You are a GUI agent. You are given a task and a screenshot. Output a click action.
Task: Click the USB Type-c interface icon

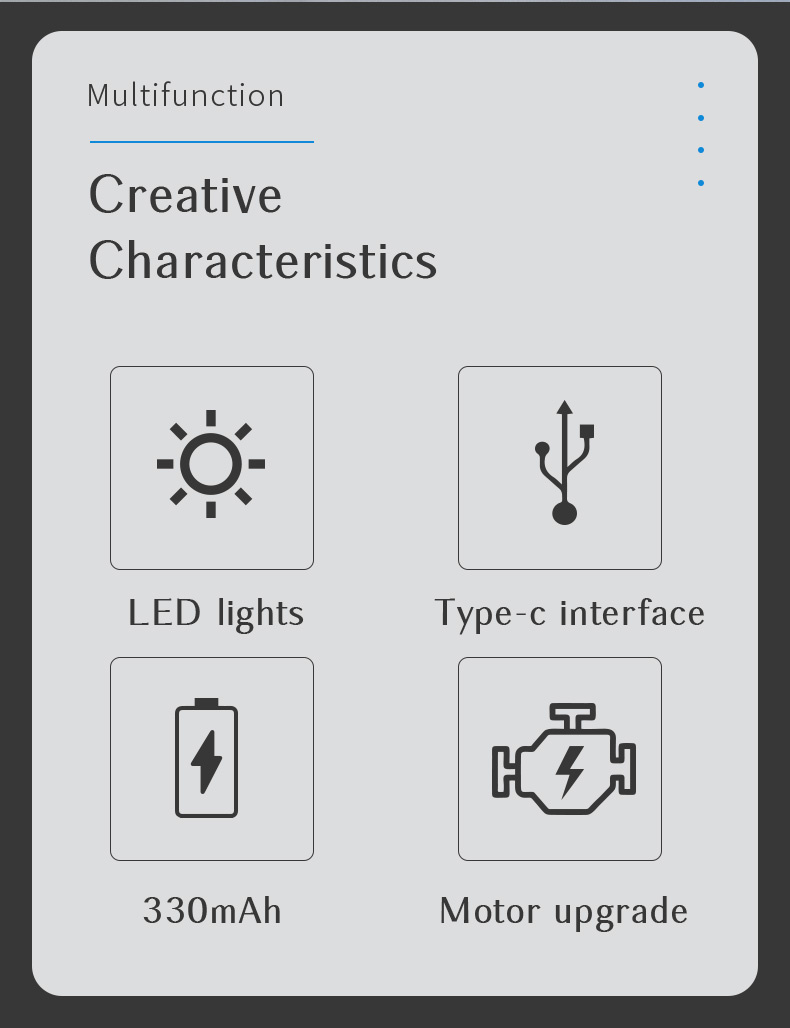(x=564, y=463)
